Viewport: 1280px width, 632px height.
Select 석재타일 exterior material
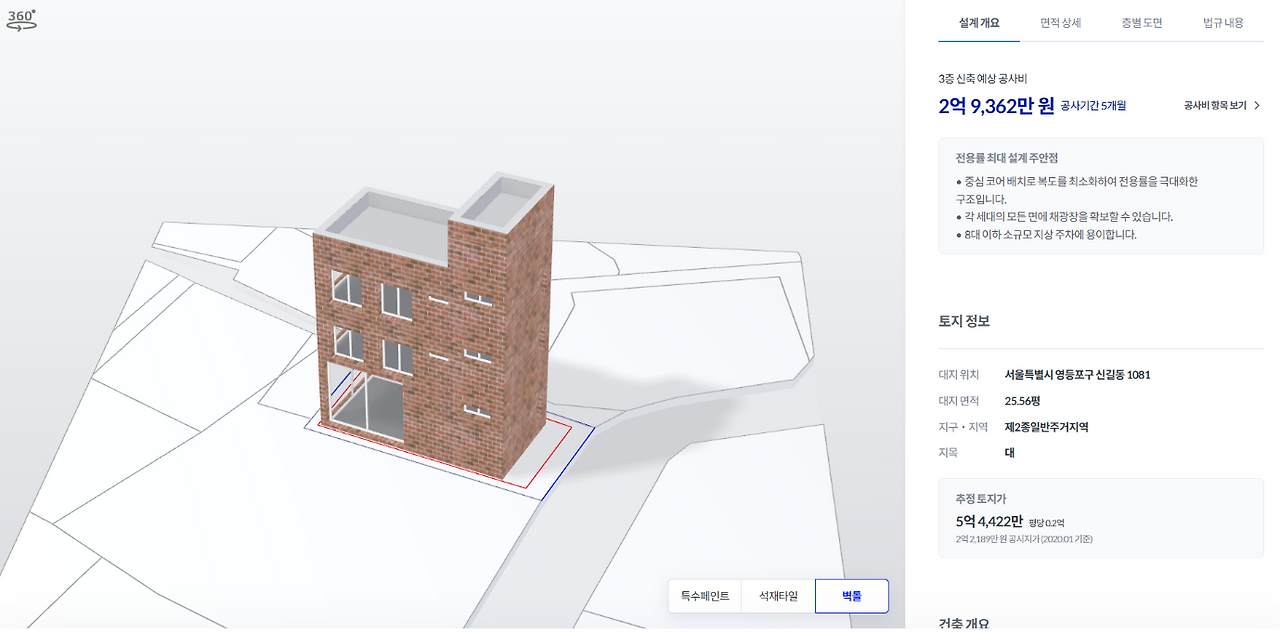tap(779, 596)
